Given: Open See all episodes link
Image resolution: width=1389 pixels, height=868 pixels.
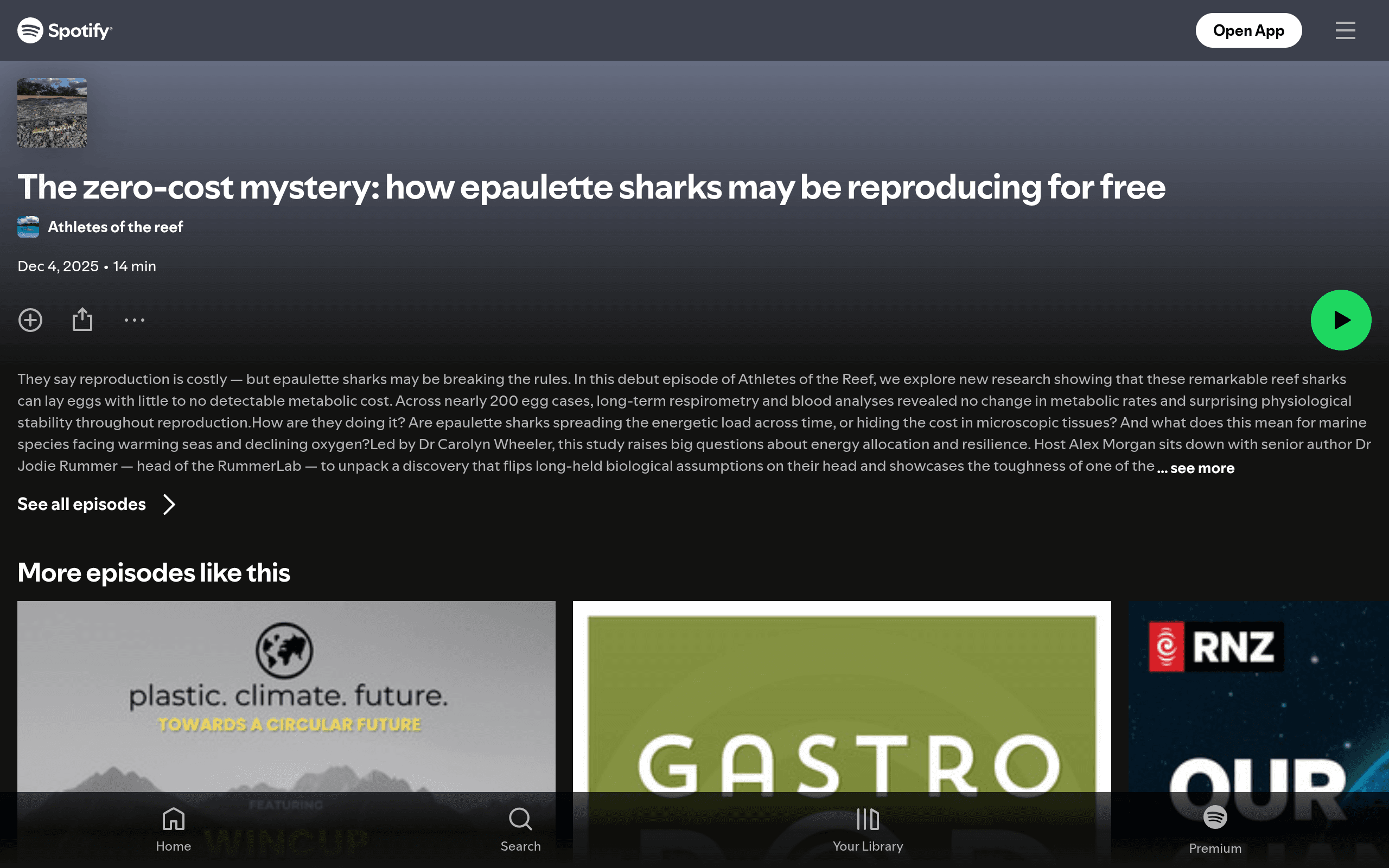Looking at the screenshot, I should click(81, 504).
